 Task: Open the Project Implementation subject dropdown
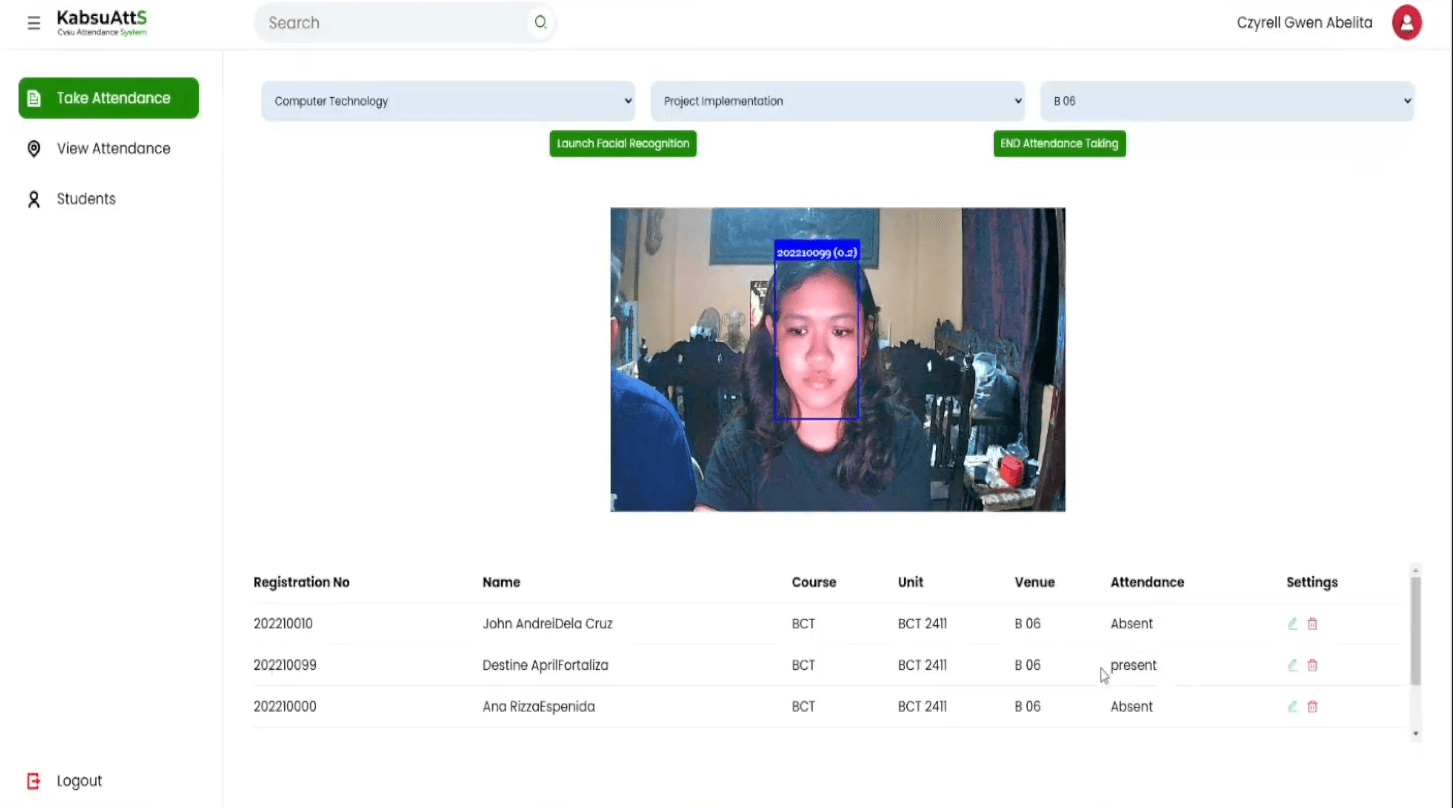[837, 100]
